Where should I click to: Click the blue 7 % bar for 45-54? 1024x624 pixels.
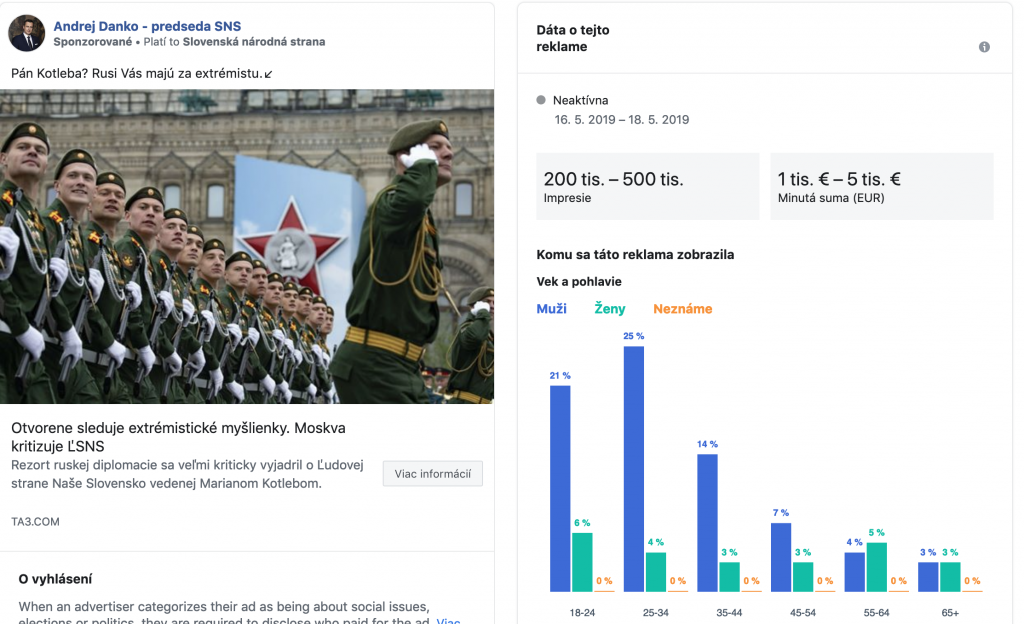(781, 557)
